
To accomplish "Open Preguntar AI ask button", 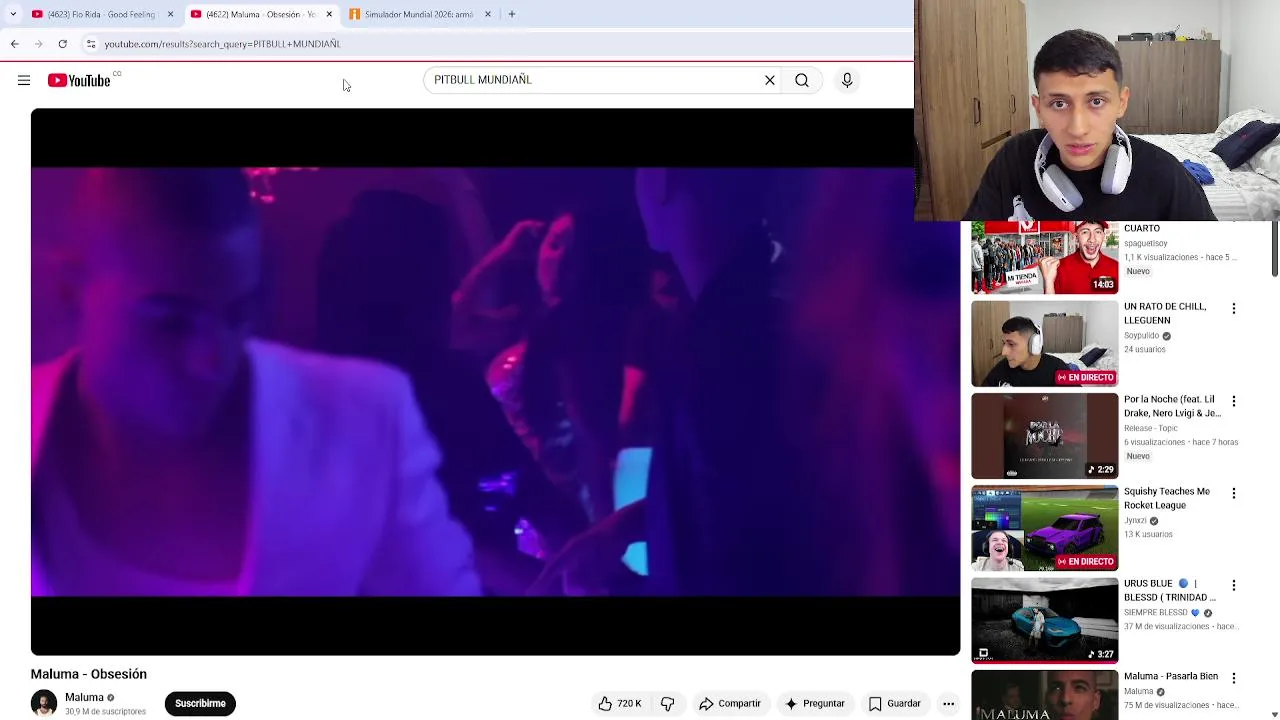I will point(814,704).
